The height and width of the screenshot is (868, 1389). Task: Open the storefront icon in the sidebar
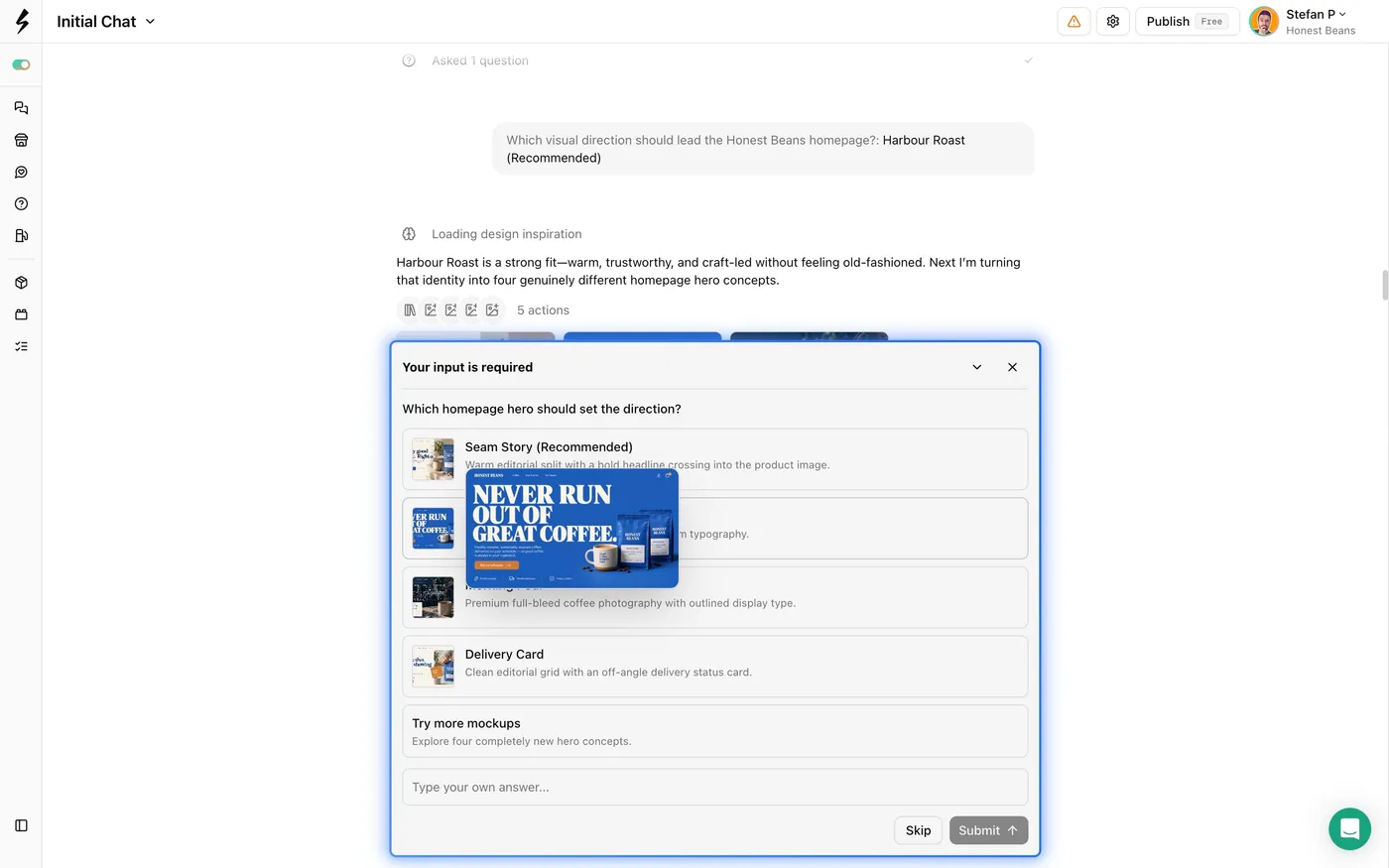coord(21,140)
